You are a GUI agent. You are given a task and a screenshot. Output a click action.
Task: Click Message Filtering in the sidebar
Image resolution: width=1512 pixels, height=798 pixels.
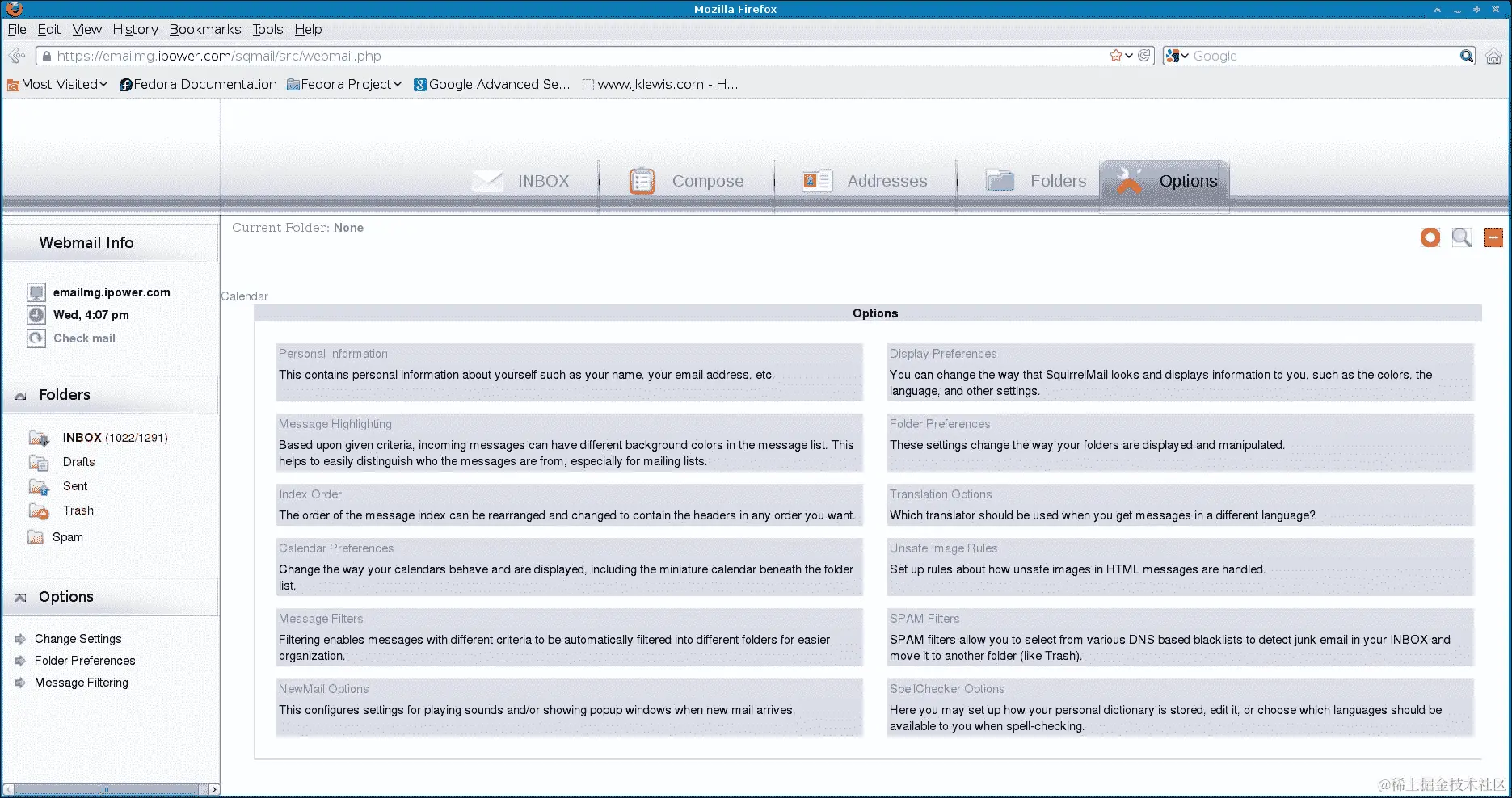[82, 682]
